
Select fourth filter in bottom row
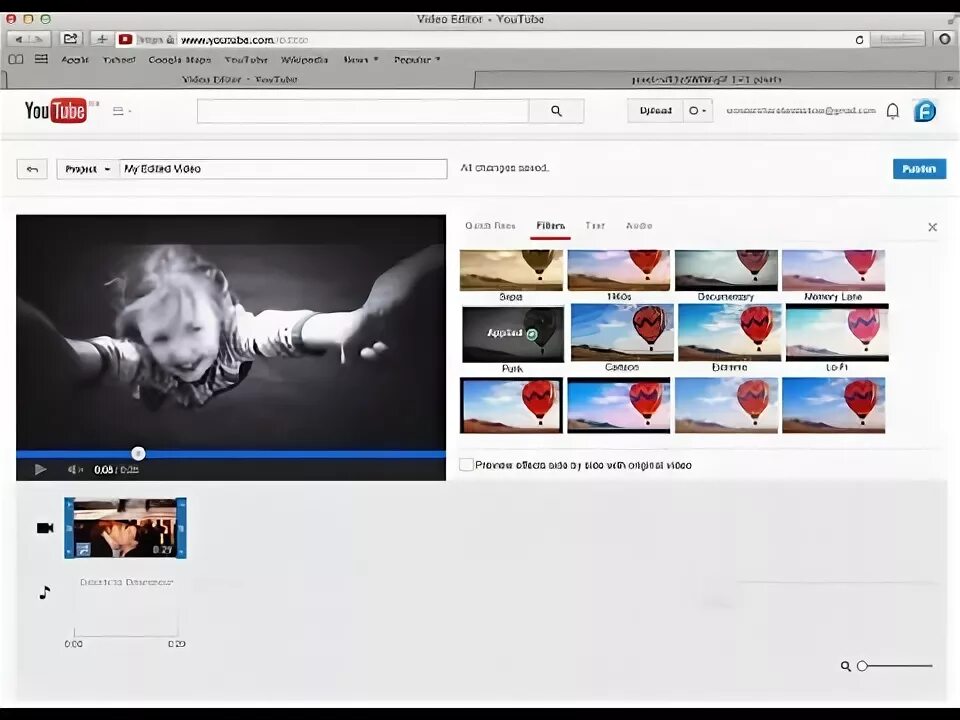coord(833,405)
